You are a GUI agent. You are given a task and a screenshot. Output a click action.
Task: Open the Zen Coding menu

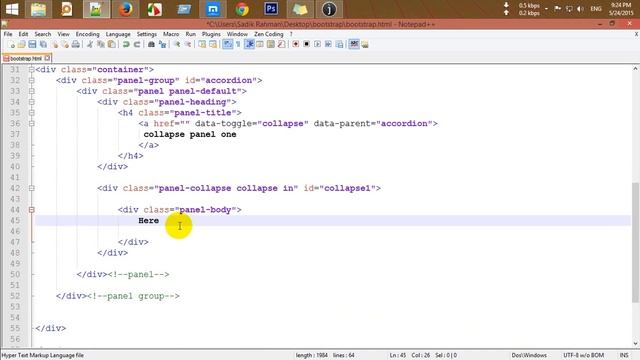[x=269, y=34]
